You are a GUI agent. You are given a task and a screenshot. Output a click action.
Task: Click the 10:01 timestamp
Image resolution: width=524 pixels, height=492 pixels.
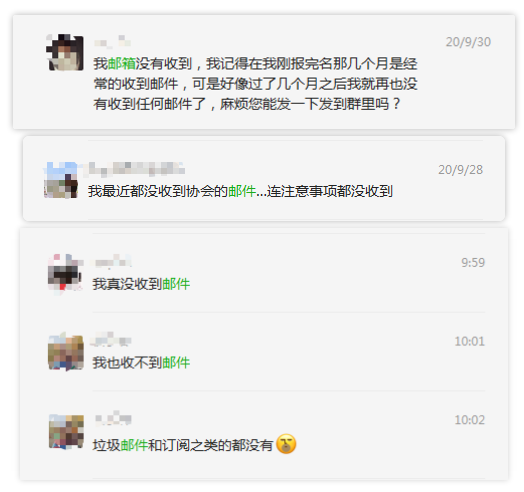click(470, 341)
